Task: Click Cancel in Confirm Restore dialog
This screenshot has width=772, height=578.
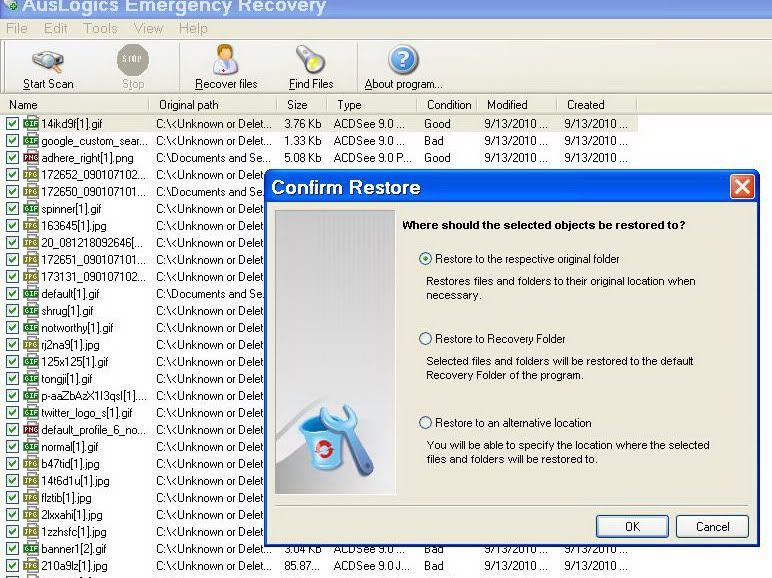Action: [712, 527]
